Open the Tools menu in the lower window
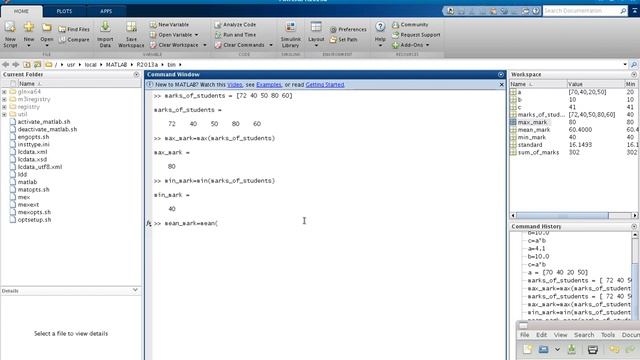The width and height of the screenshot is (640, 360). [608, 335]
